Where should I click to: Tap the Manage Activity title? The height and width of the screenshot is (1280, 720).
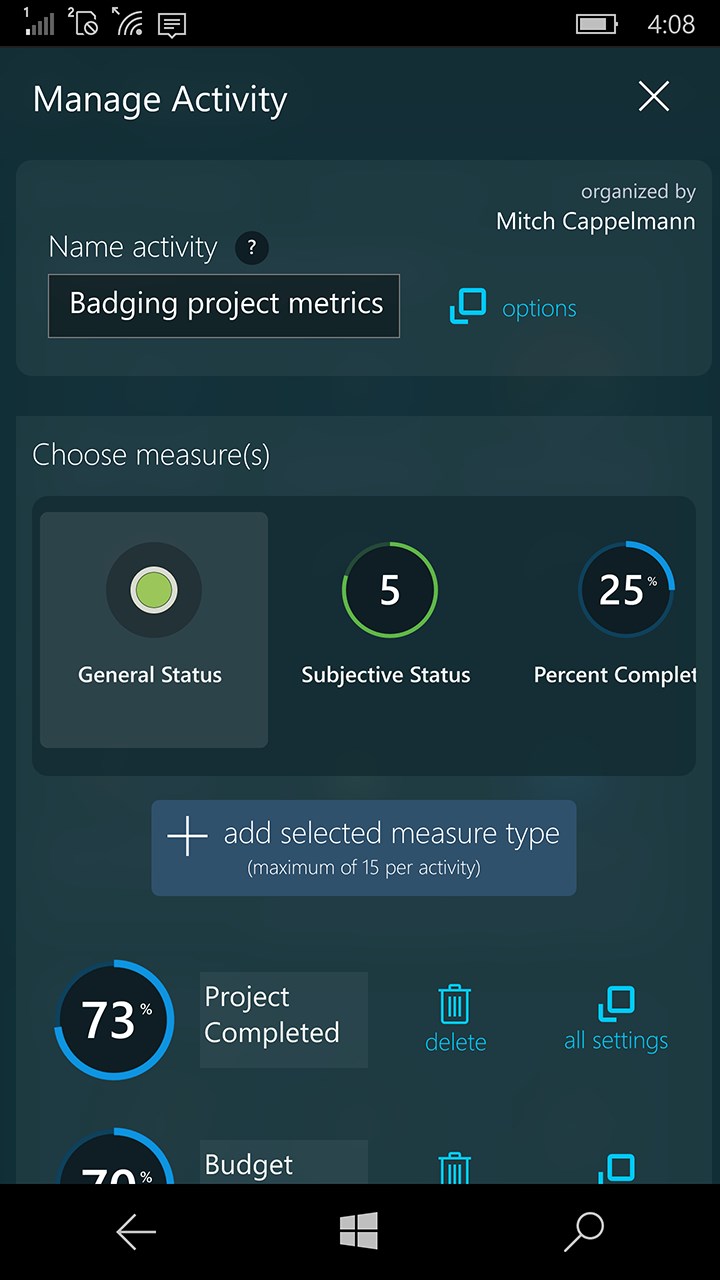(160, 99)
